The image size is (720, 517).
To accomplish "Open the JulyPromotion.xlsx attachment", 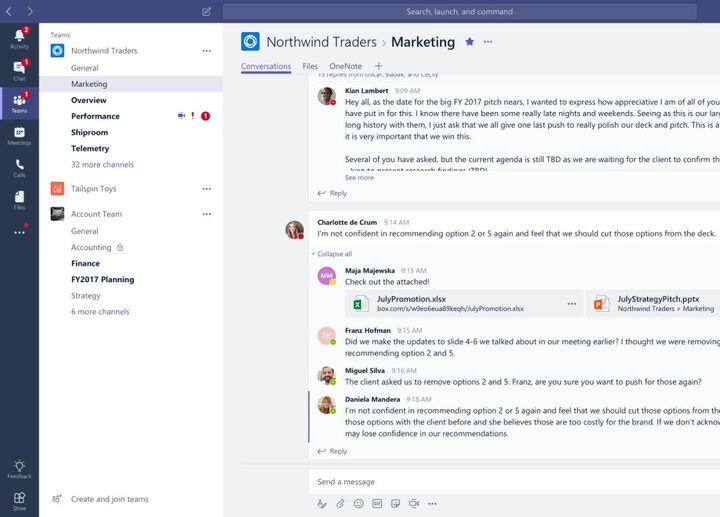I will click(x=464, y=303).
